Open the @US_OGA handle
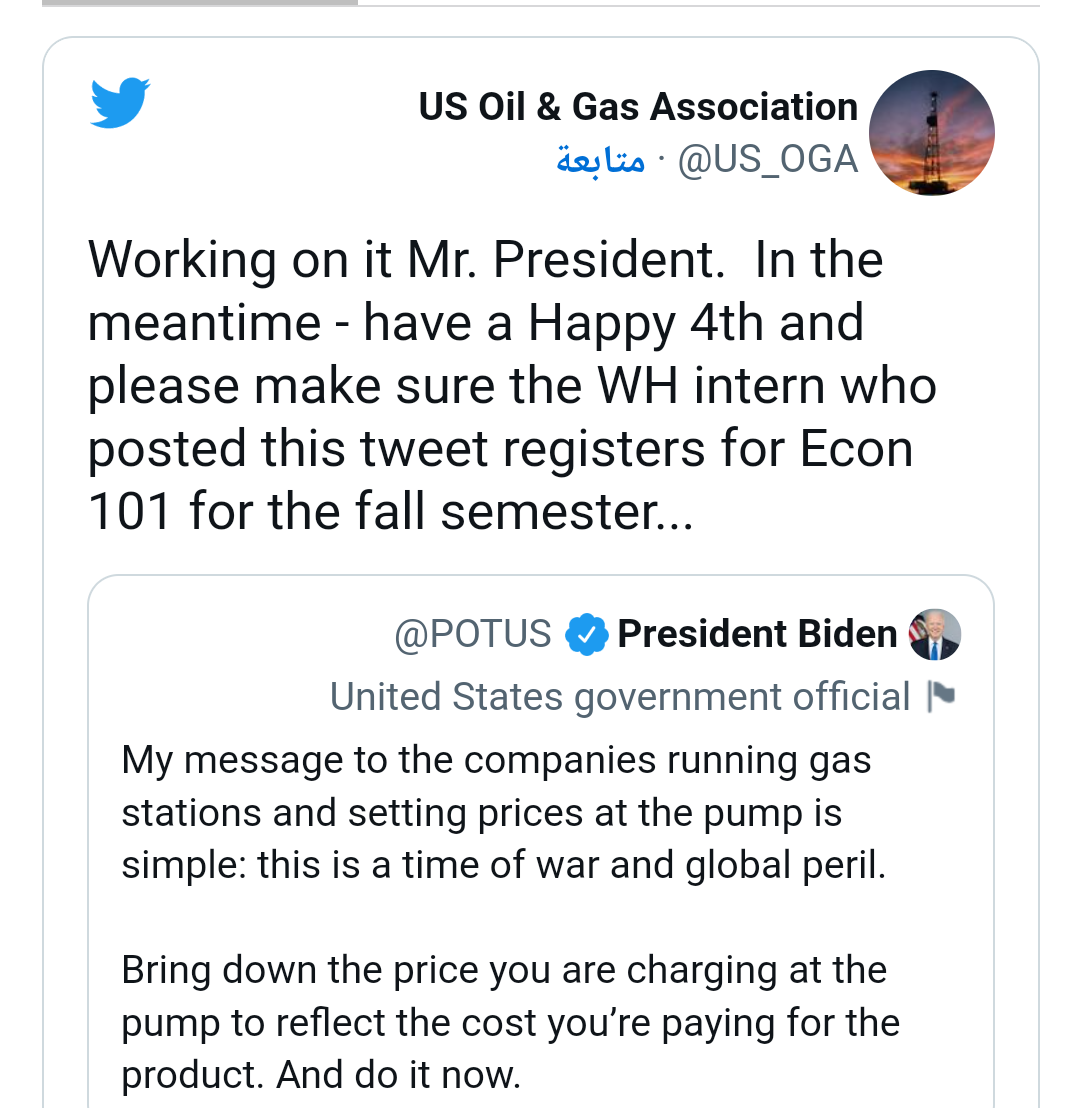 click(x=768, y=160)
